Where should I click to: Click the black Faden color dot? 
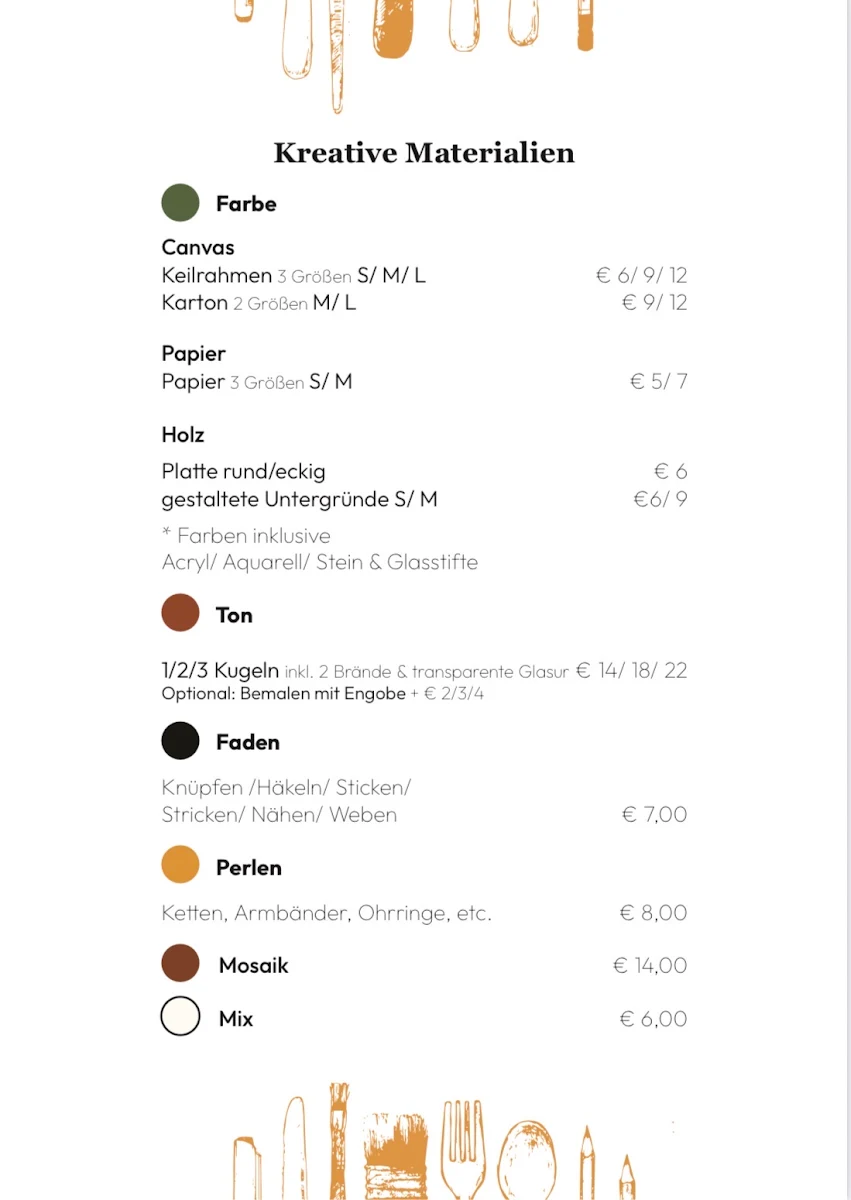pos(180,741)
